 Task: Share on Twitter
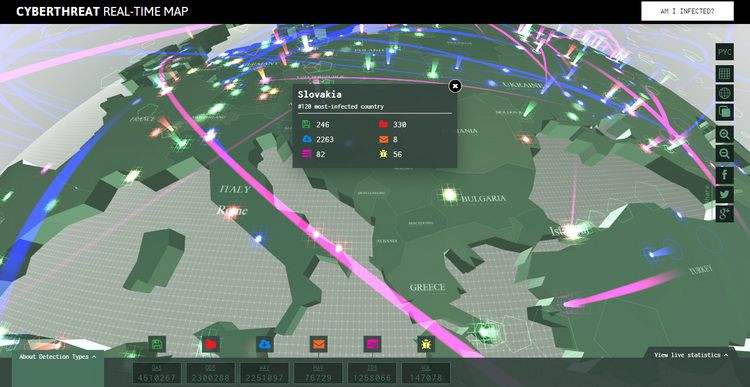point(725,194)
